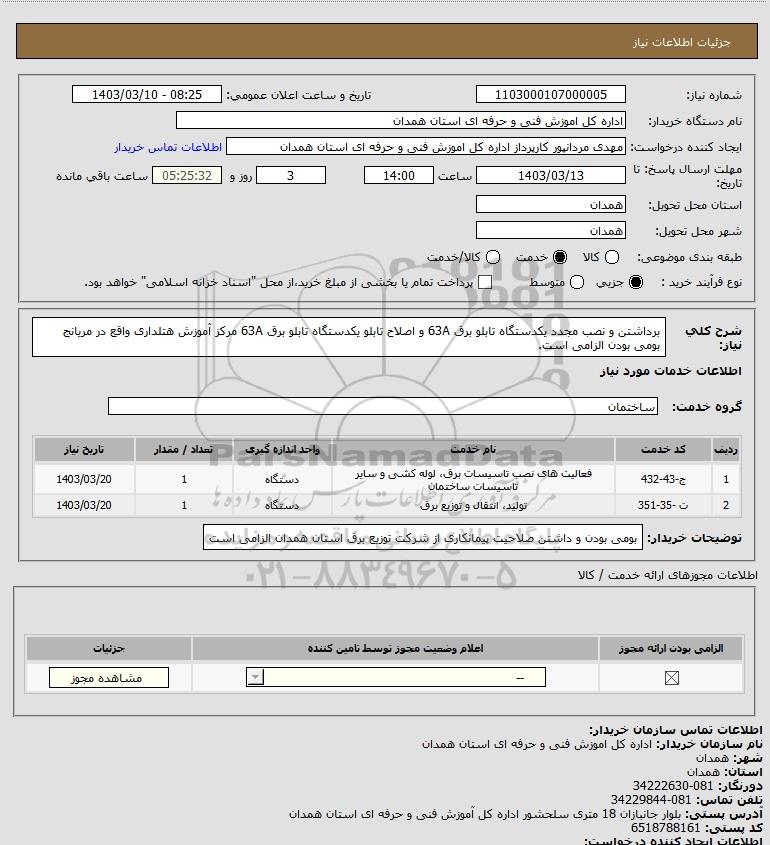Screen dimensions: 770x845
Task: Click the جزئیات column header in license table
Action: [109, 648]
